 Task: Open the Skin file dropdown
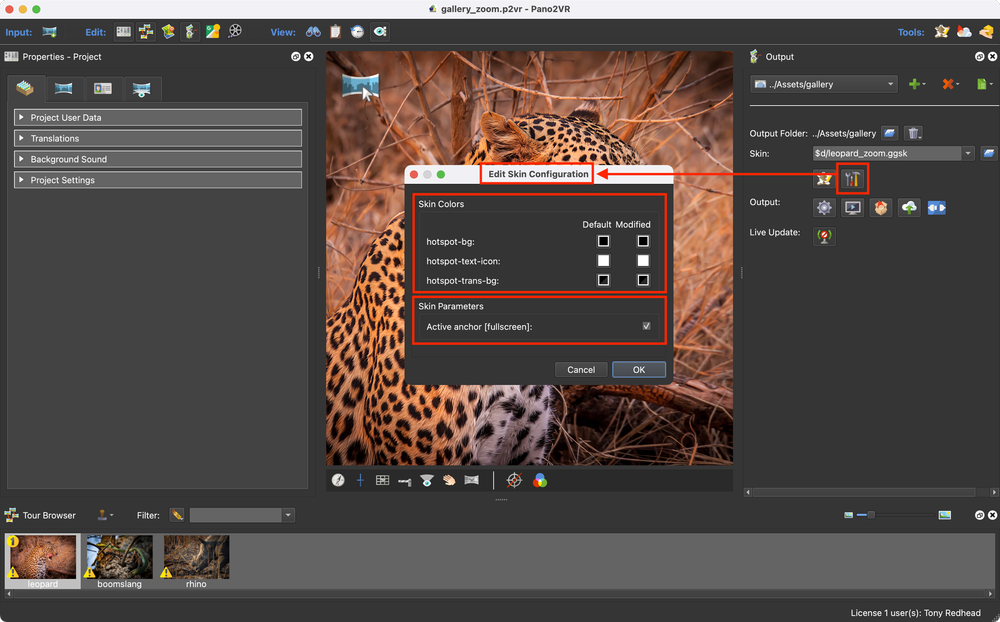click(x=968, y=153)
